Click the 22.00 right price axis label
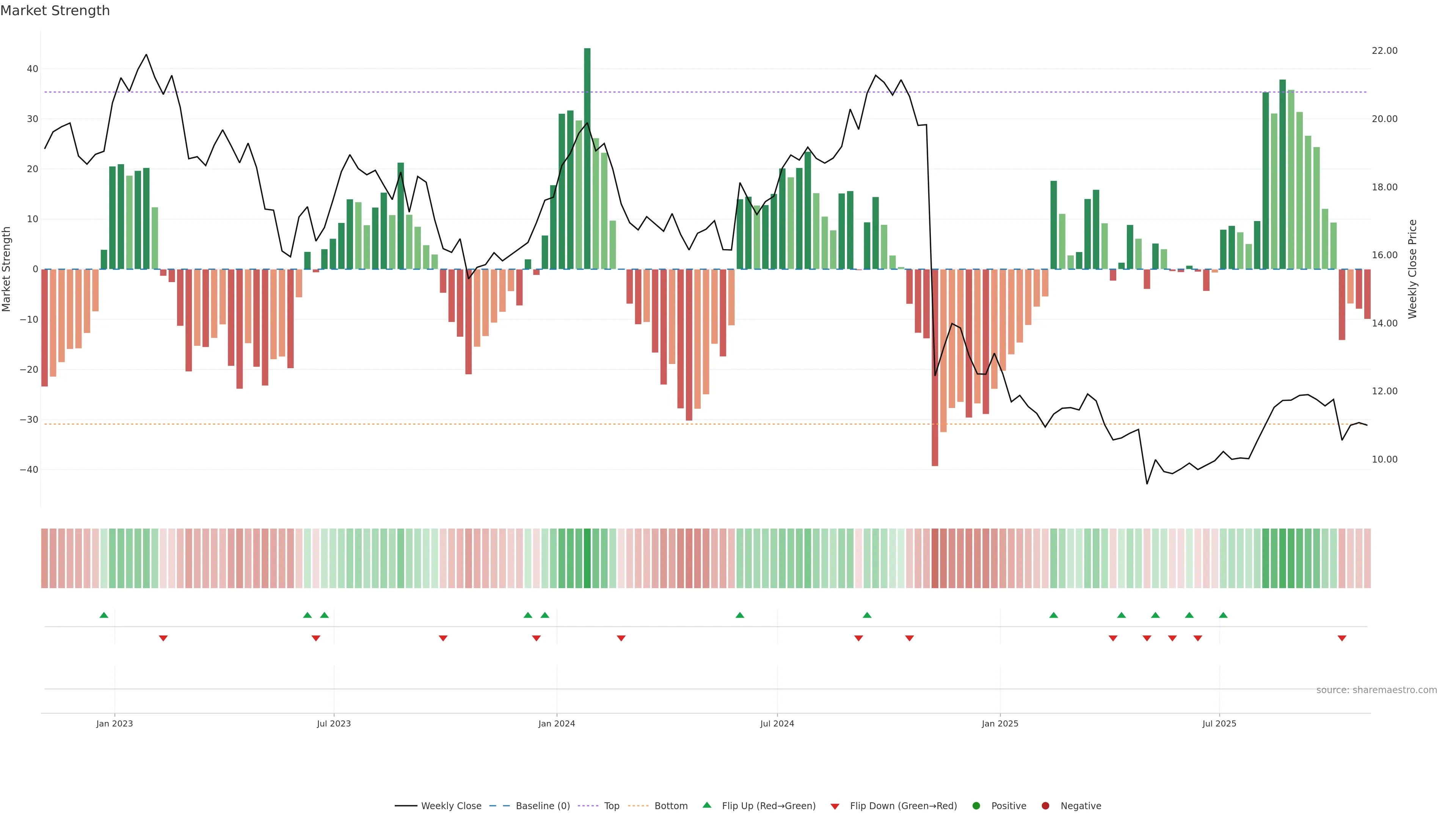This screenshot has width=1456, height=819. coord(1384,51)
